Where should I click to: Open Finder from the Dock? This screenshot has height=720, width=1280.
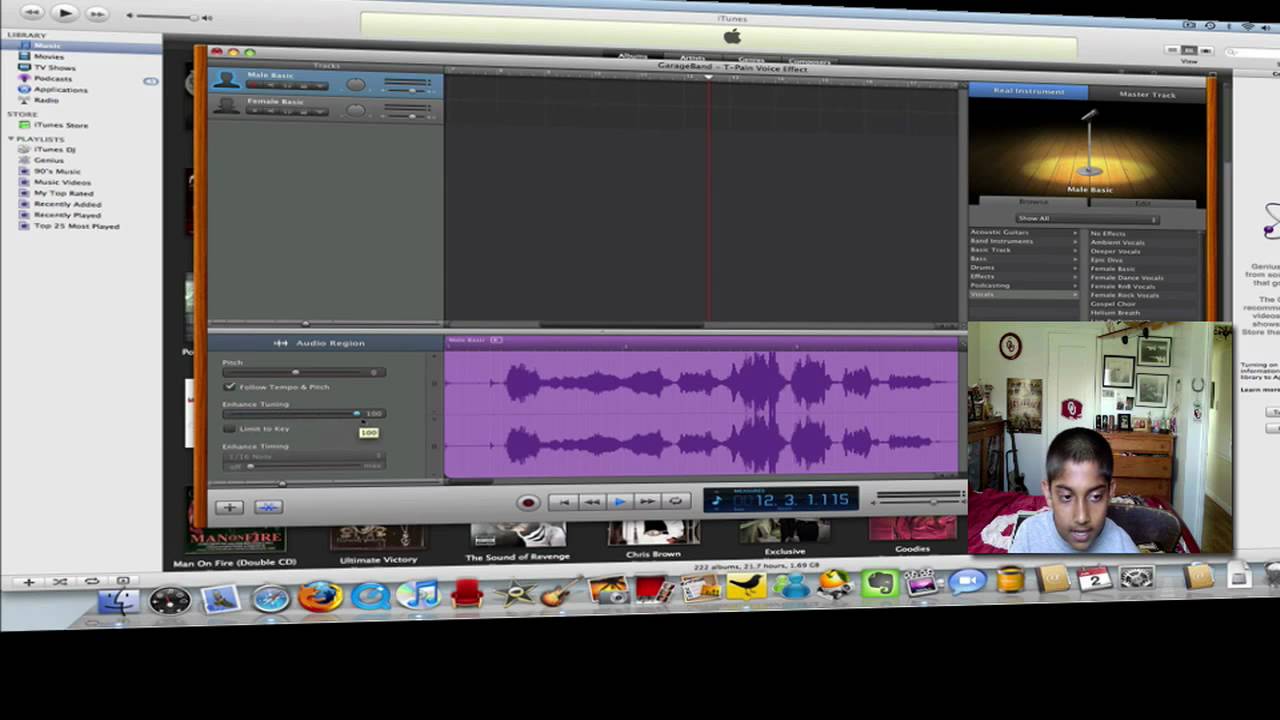coord(118,601)
